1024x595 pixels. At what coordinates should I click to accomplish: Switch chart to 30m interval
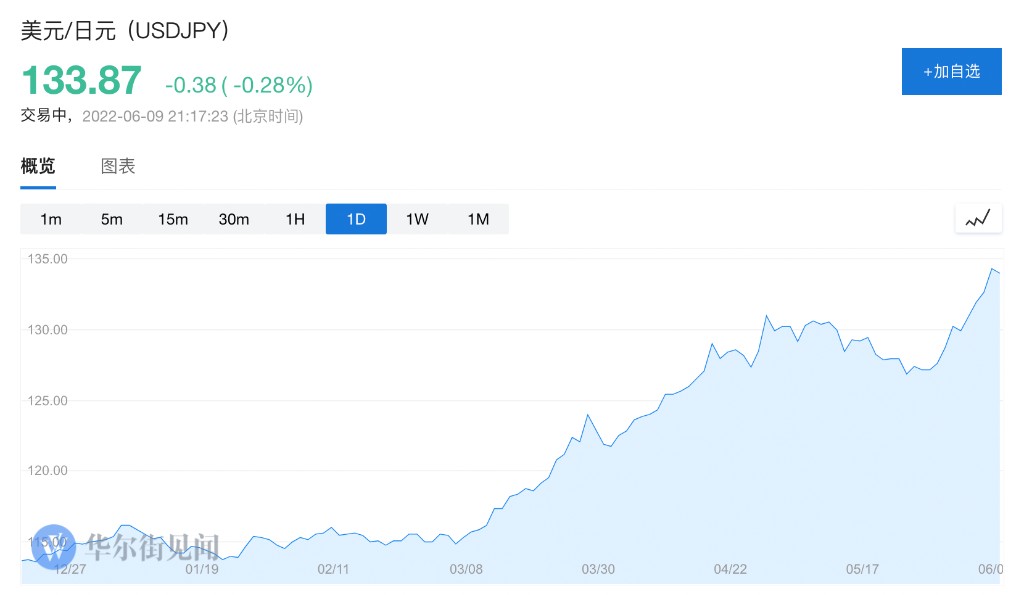[234, 219]
